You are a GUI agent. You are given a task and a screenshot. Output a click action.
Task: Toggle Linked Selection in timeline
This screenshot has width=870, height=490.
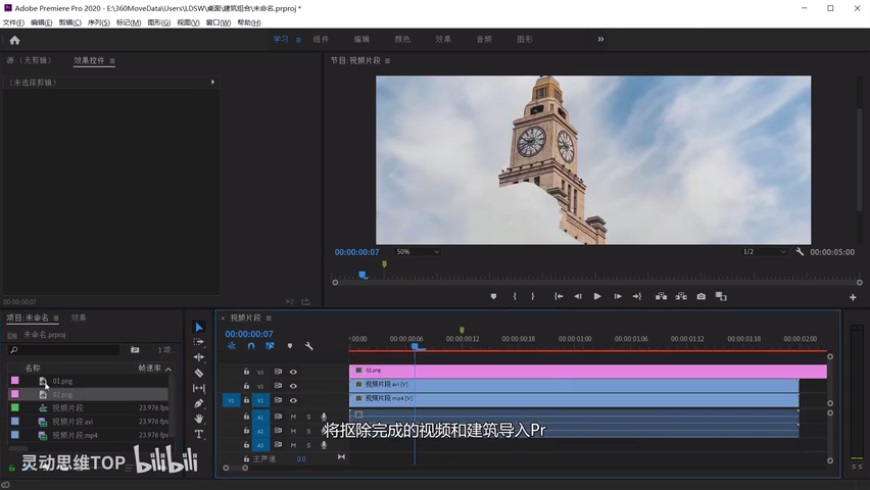point(270,346)
